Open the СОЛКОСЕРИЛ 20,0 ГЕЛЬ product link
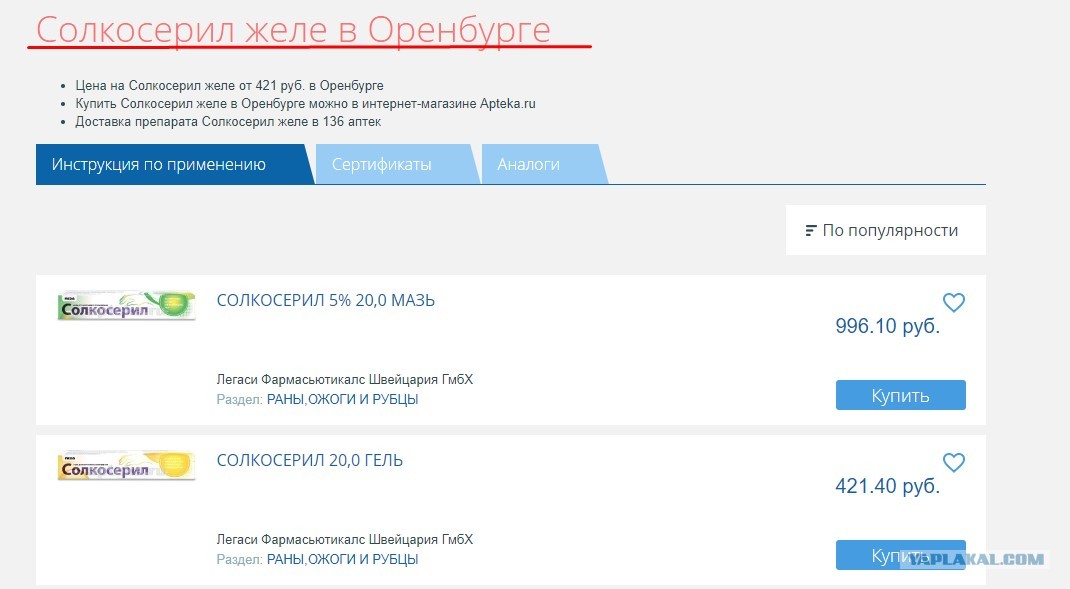Viewport: 1070px width, 589px height. pos(310,461)
